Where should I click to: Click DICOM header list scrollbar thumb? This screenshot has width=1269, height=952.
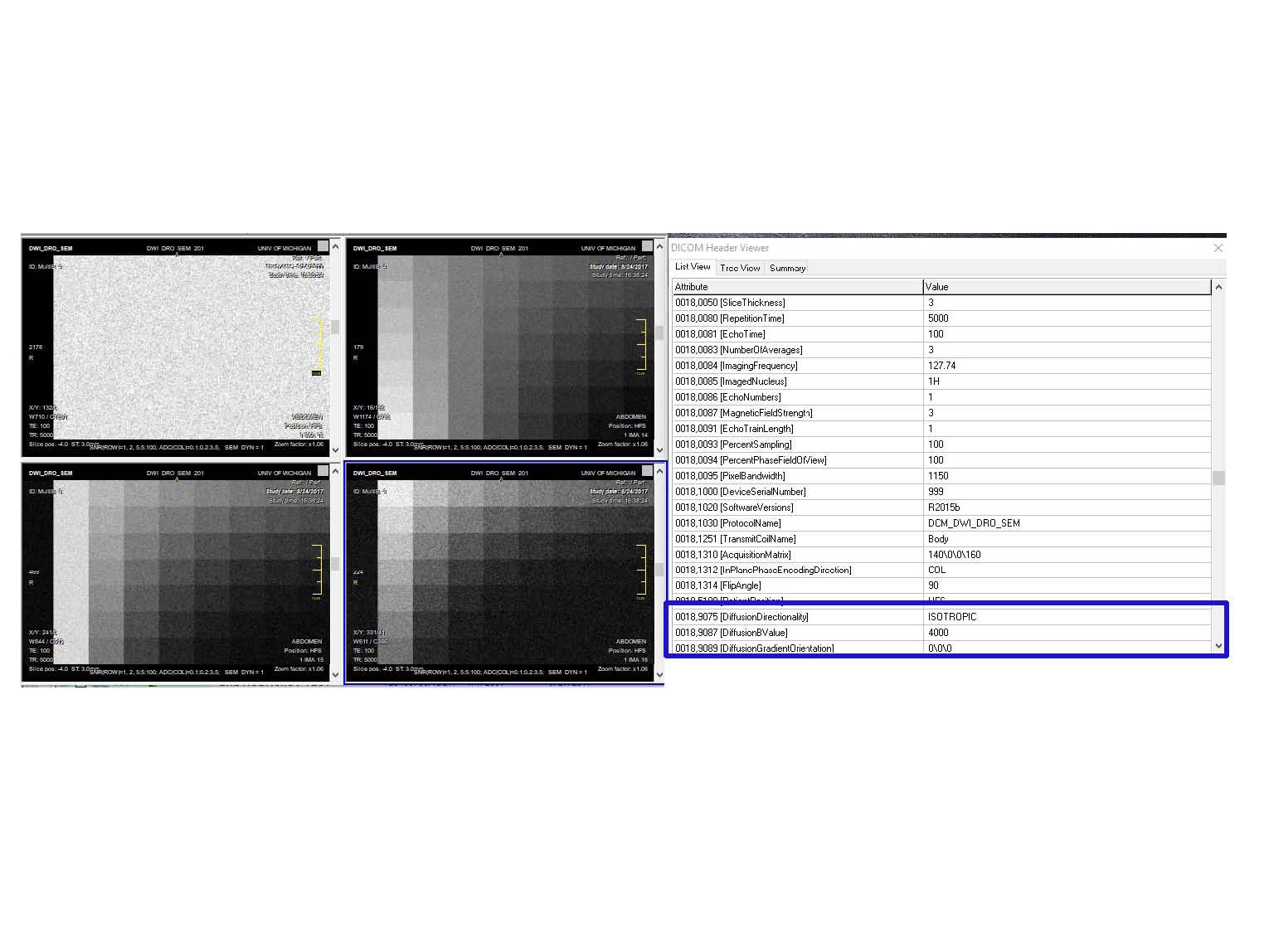[x=1218, y=478]
